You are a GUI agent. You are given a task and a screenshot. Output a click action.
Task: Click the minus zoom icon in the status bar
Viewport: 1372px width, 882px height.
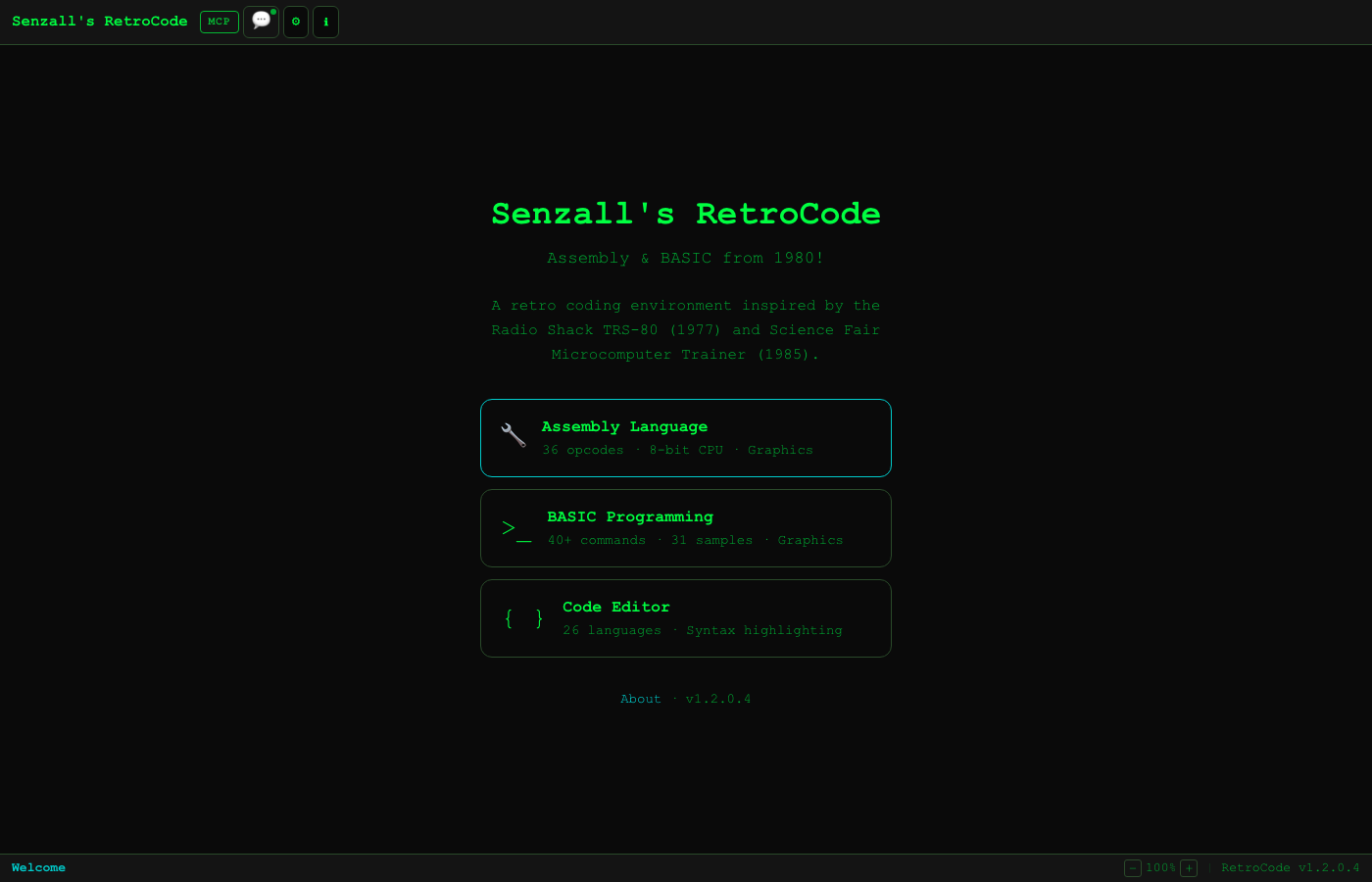1132,868
